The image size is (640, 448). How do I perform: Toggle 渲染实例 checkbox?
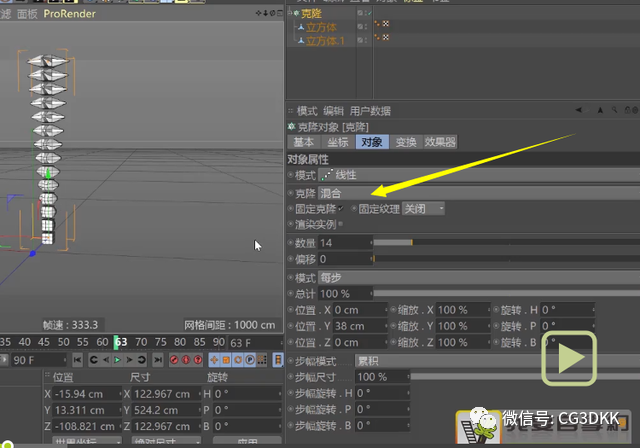coord(340,224)
